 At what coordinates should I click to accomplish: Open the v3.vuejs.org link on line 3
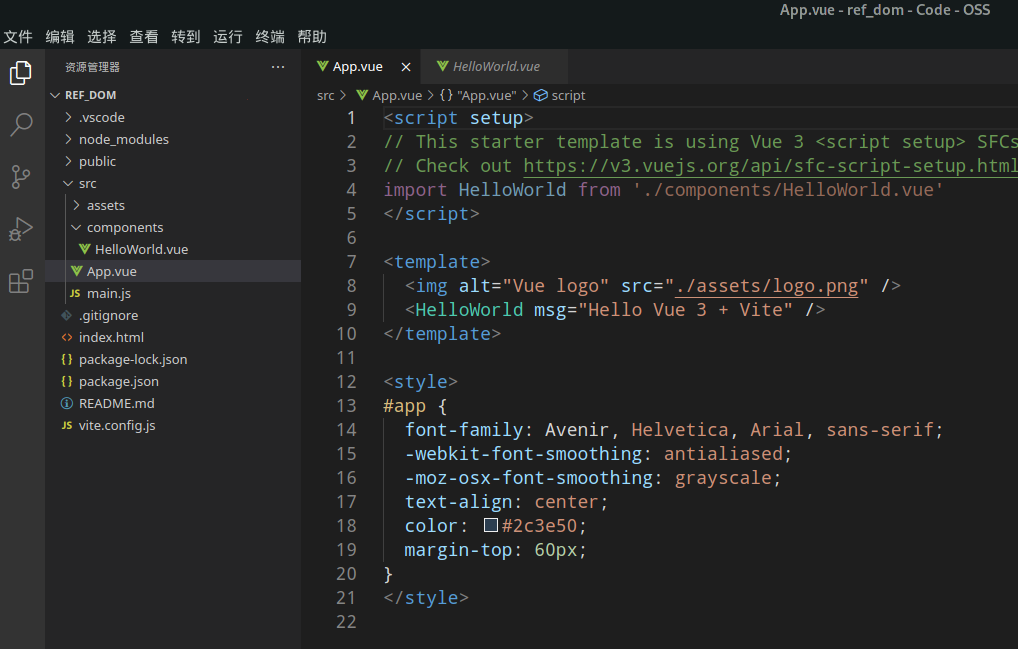[x=770, y=165]
